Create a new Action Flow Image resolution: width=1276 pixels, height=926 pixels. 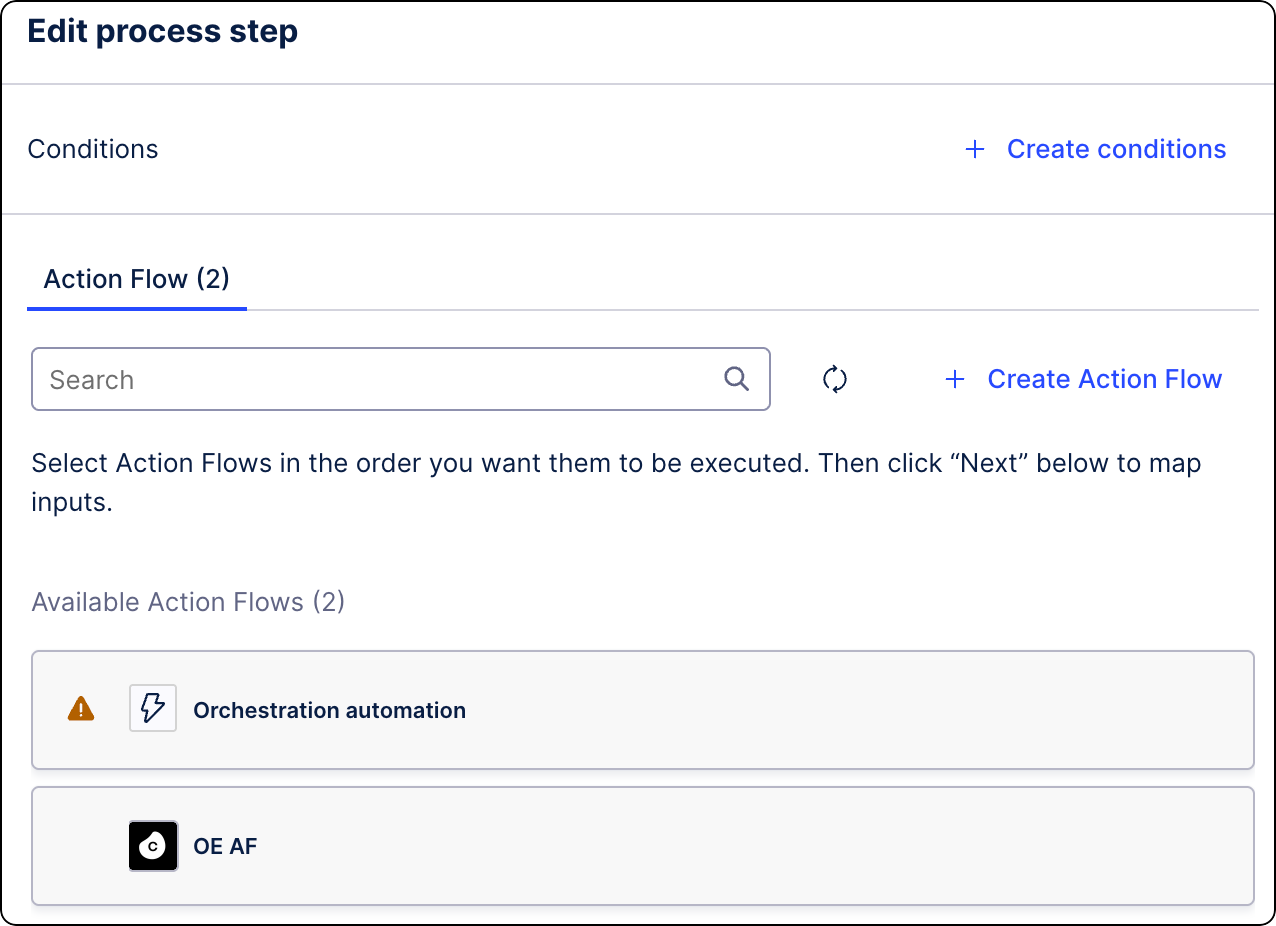(x=1104, y=379)
